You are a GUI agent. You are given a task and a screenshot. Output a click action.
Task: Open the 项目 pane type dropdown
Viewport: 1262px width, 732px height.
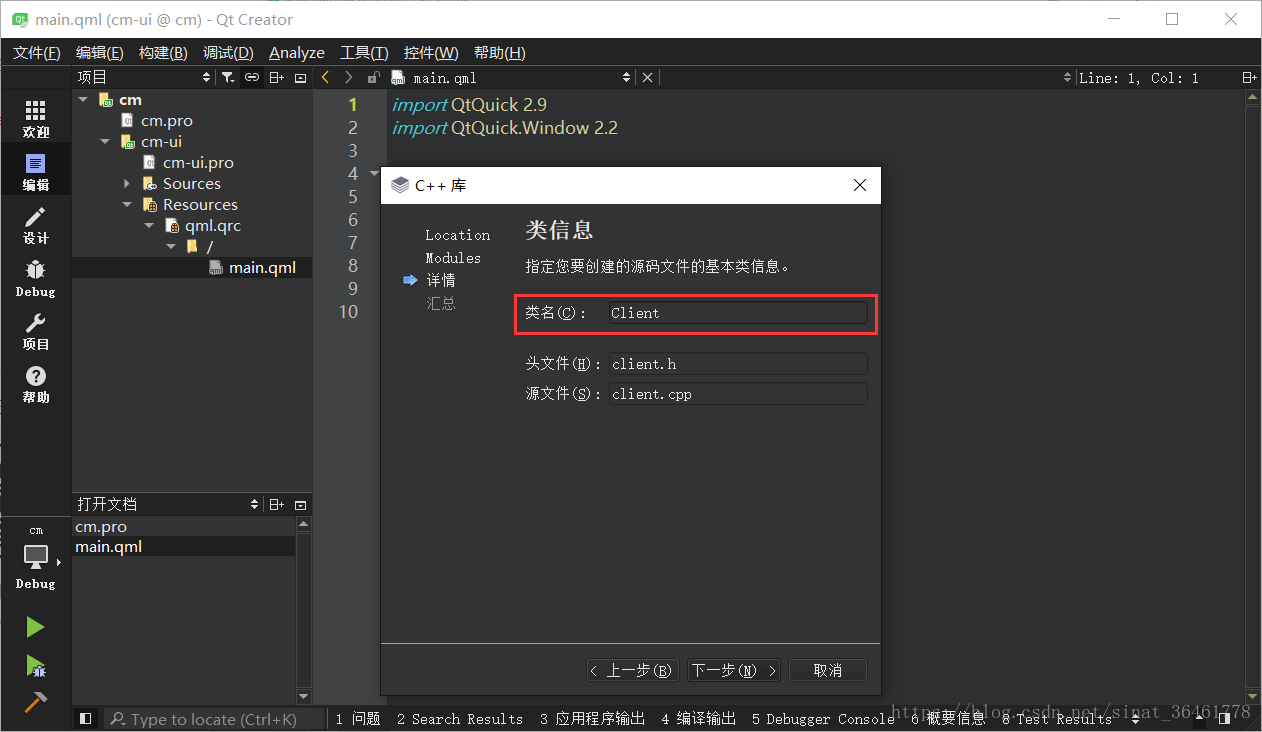click(207, 77)
